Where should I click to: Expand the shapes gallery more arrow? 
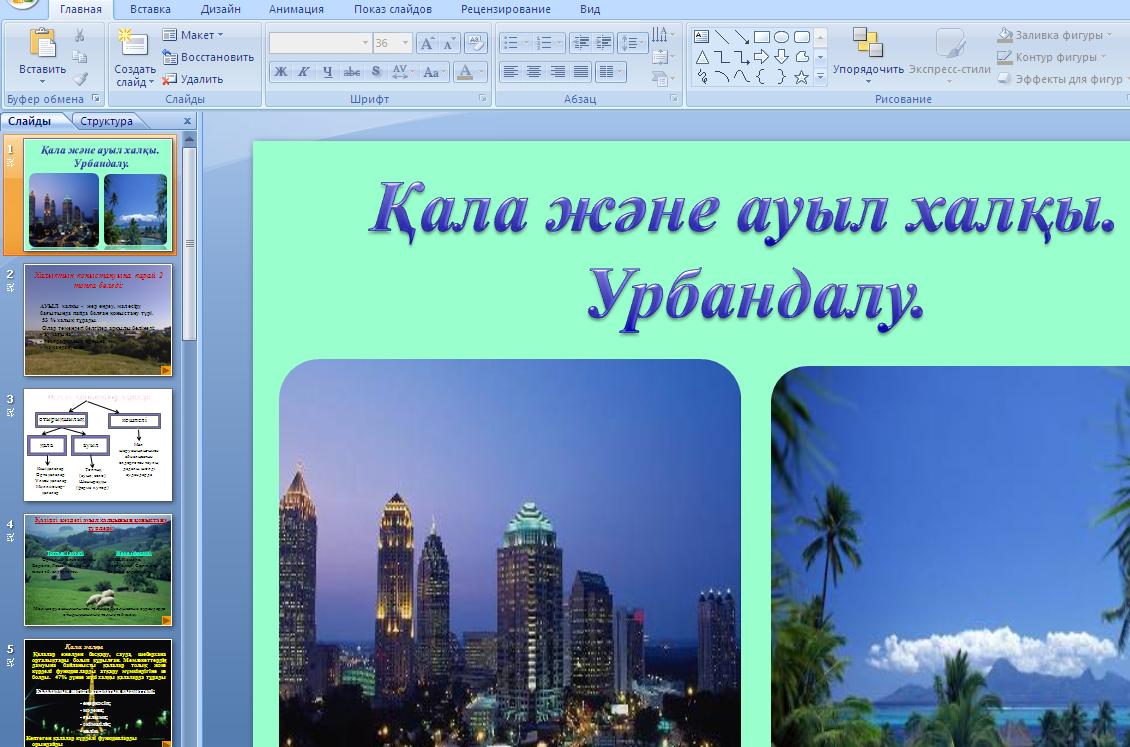pos(820,77)
